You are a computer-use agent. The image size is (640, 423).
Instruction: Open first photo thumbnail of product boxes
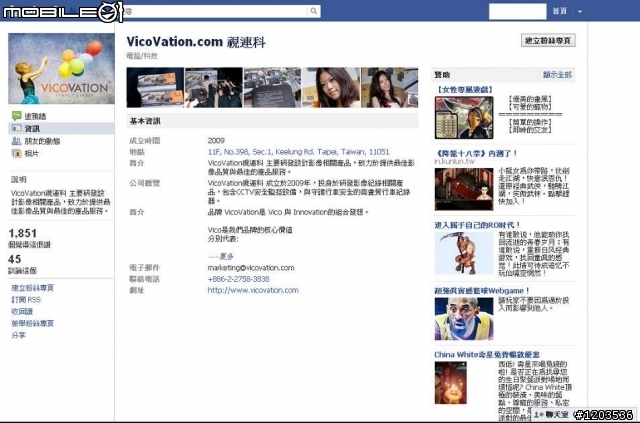(x=155, y=87)
